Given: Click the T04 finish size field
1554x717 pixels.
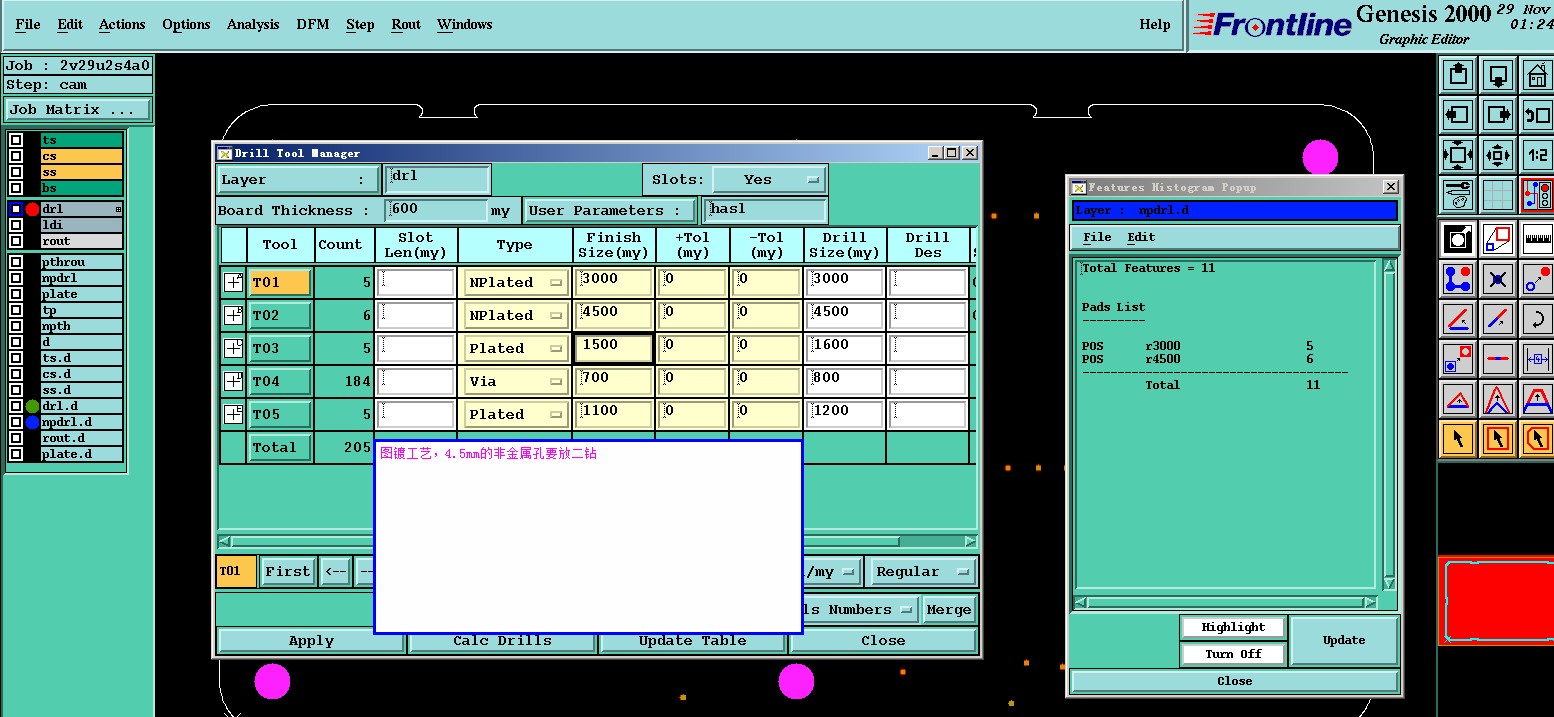Looking at the screenshot, I should (613, 381).
